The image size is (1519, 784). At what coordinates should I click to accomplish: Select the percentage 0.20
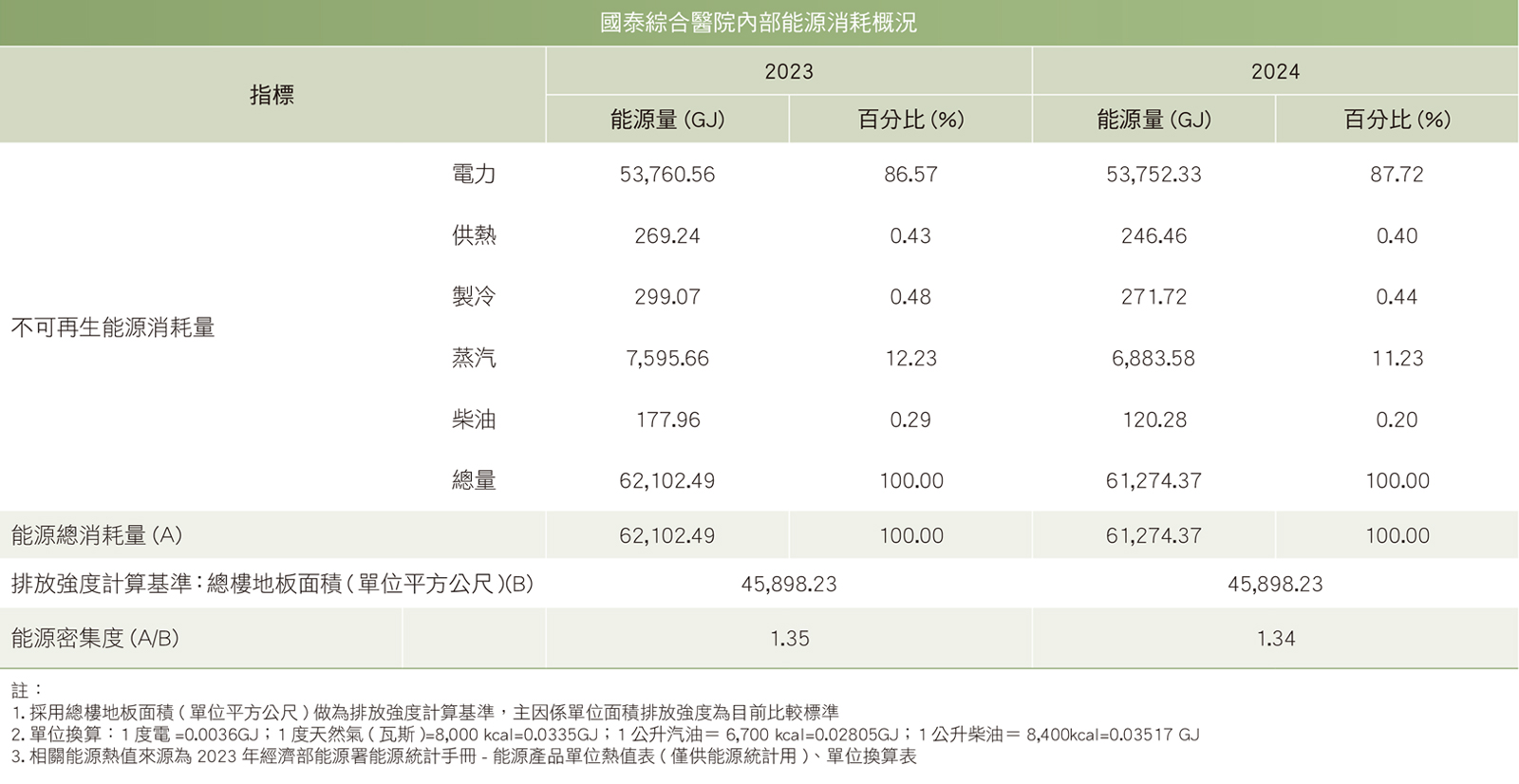point(1397,420)
